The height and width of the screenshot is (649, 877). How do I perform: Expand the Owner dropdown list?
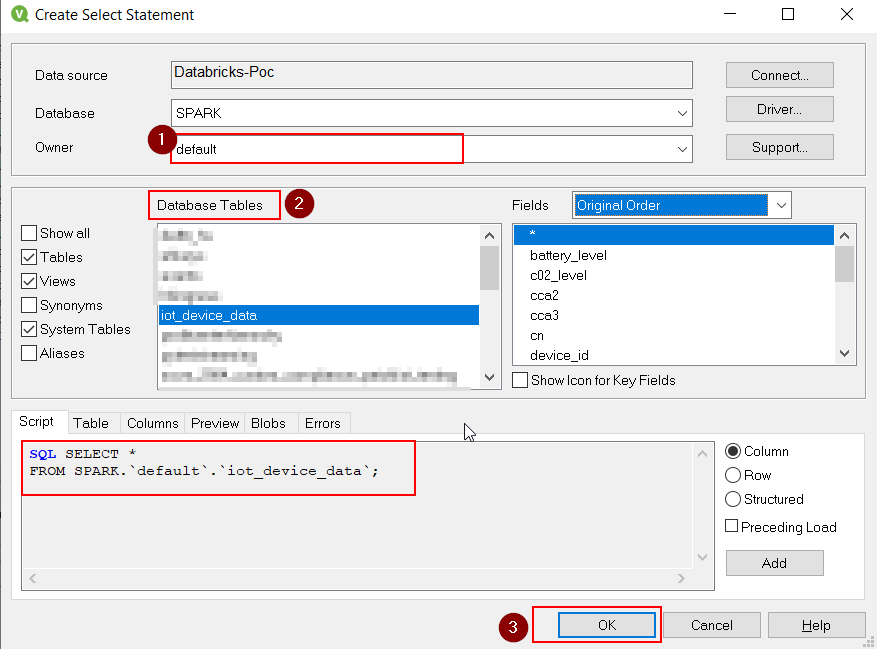pos(682,149)
